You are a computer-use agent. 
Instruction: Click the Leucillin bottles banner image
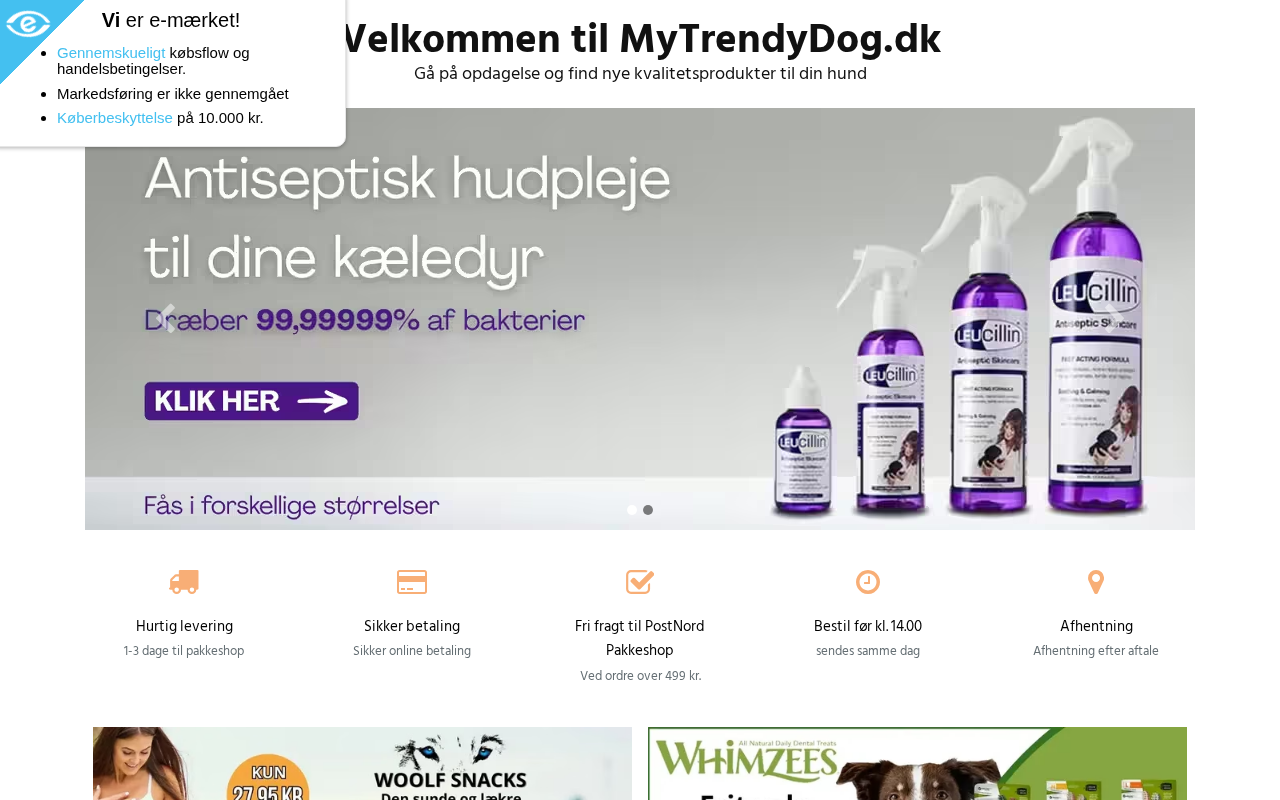click(640, 319)
